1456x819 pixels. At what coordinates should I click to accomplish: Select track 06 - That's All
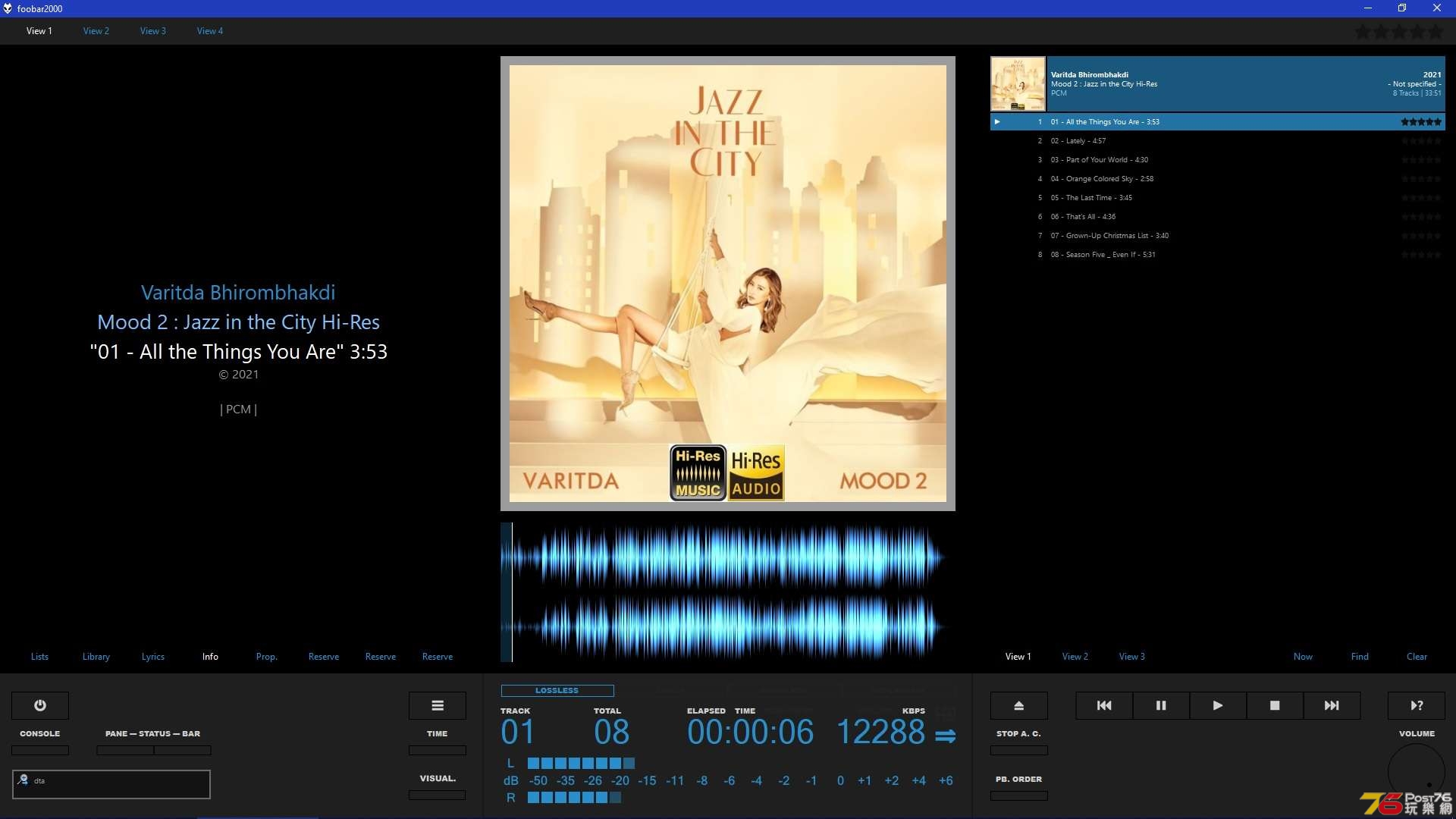pos(1217,217)
